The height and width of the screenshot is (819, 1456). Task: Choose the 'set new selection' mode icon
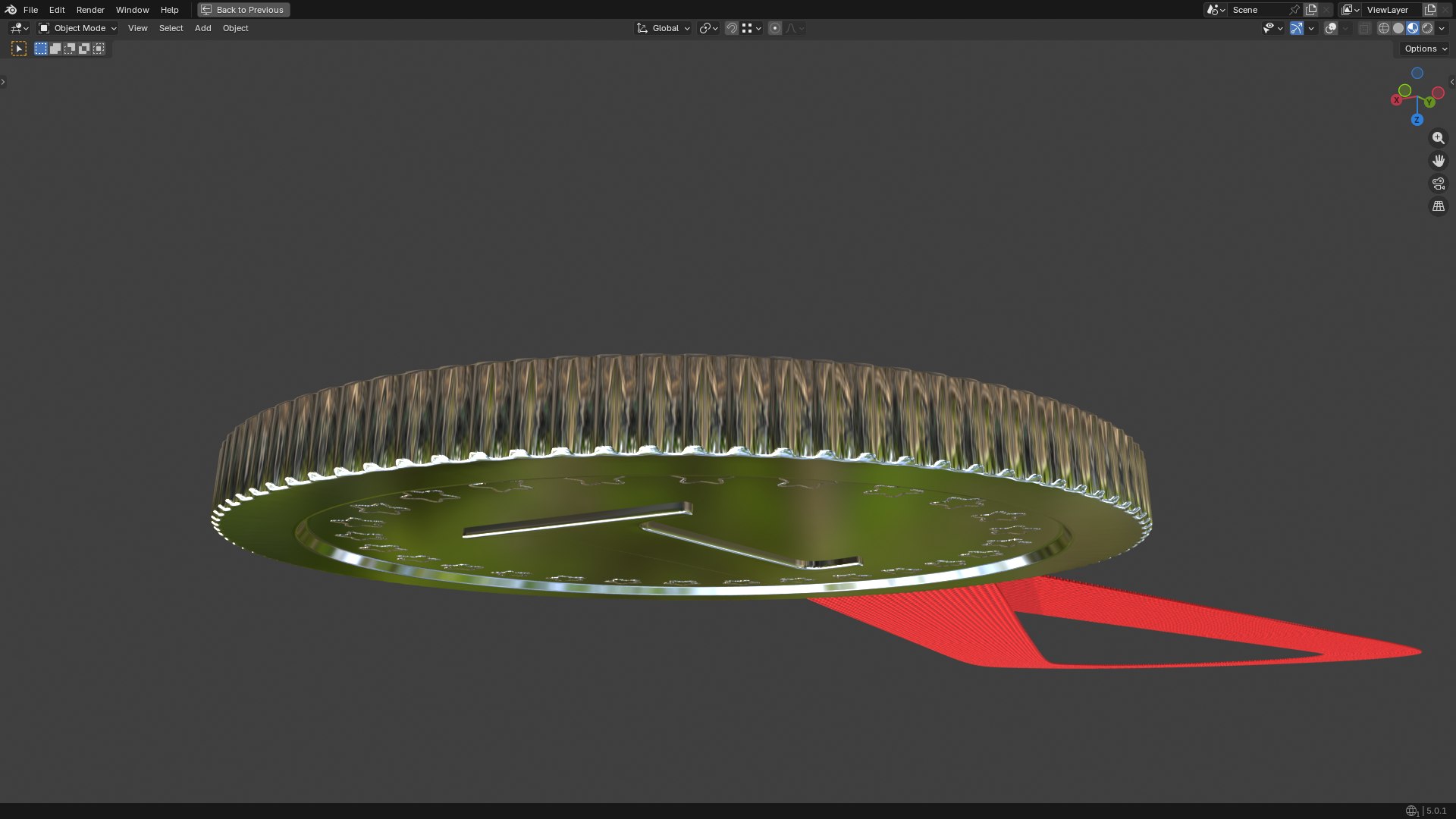41,49
